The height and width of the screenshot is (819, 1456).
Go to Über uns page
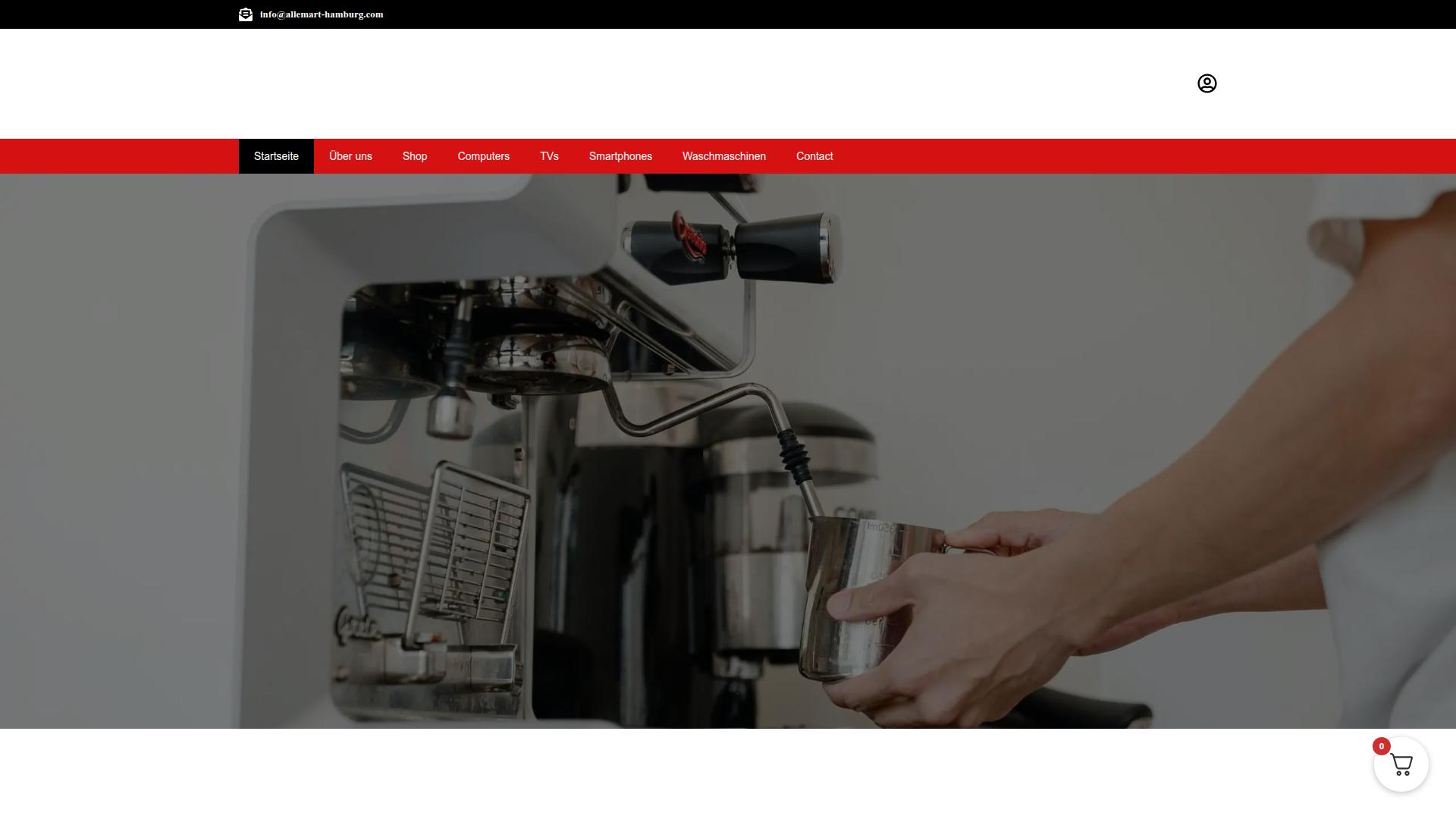coord(350,156)
